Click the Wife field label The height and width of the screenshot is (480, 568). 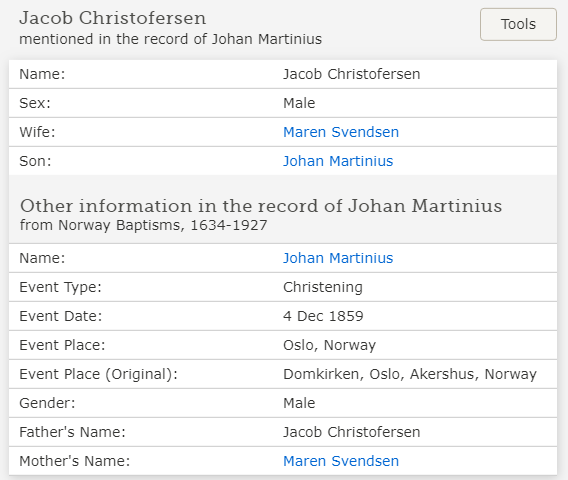(x=37, y=132)
